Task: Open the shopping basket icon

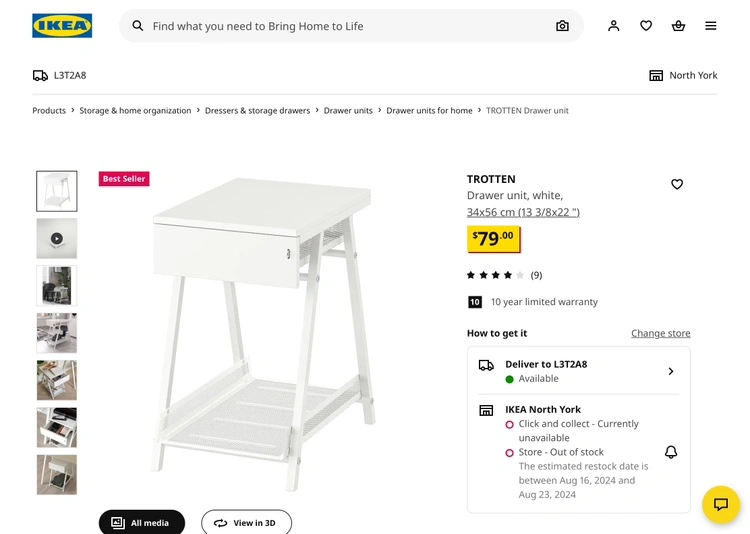Action: [678, 26]
